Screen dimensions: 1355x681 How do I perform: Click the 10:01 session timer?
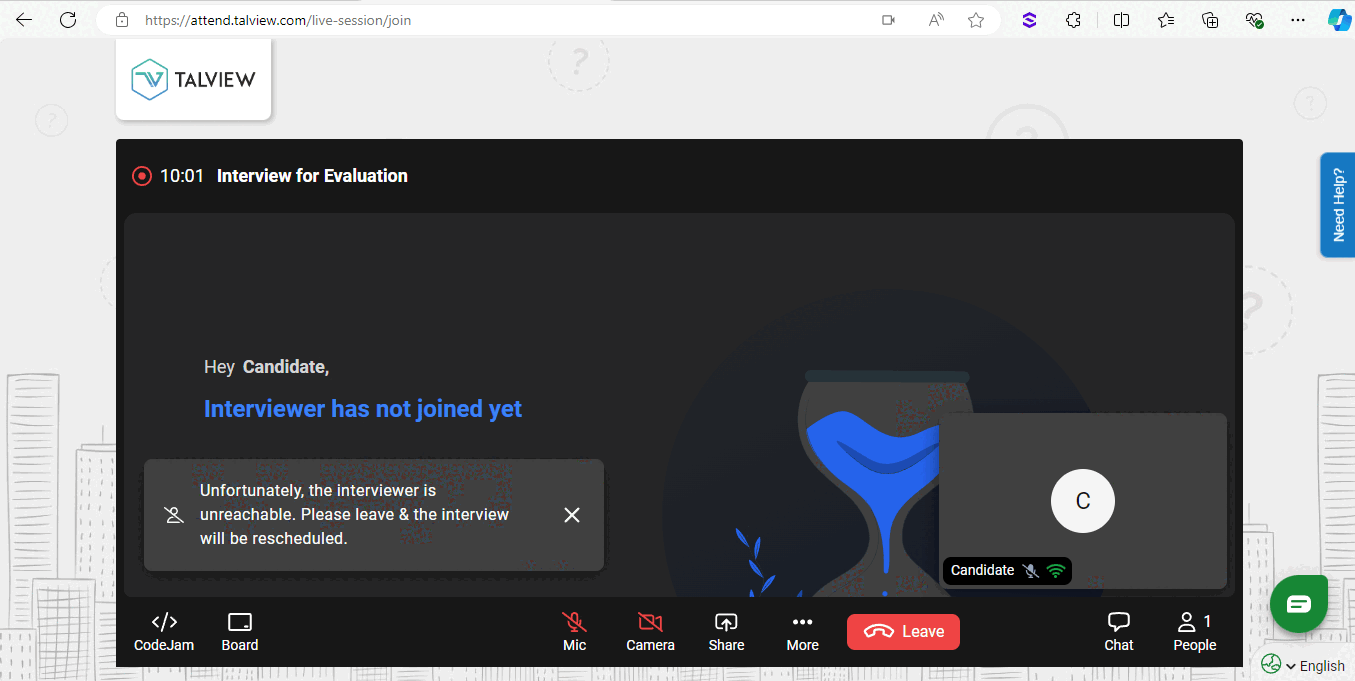click(182, 176)
